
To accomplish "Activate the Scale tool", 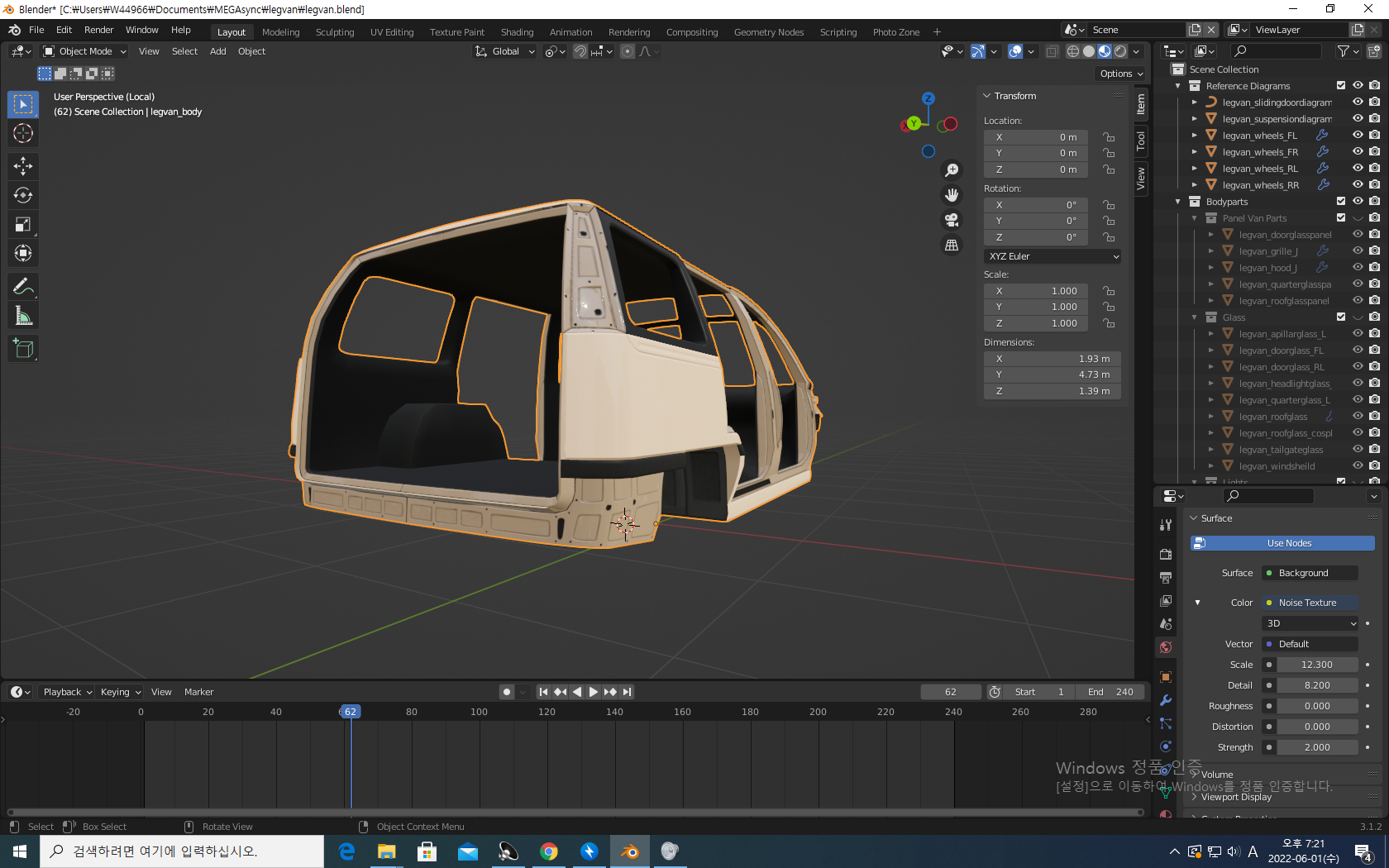I will click(x=23, y=224).
